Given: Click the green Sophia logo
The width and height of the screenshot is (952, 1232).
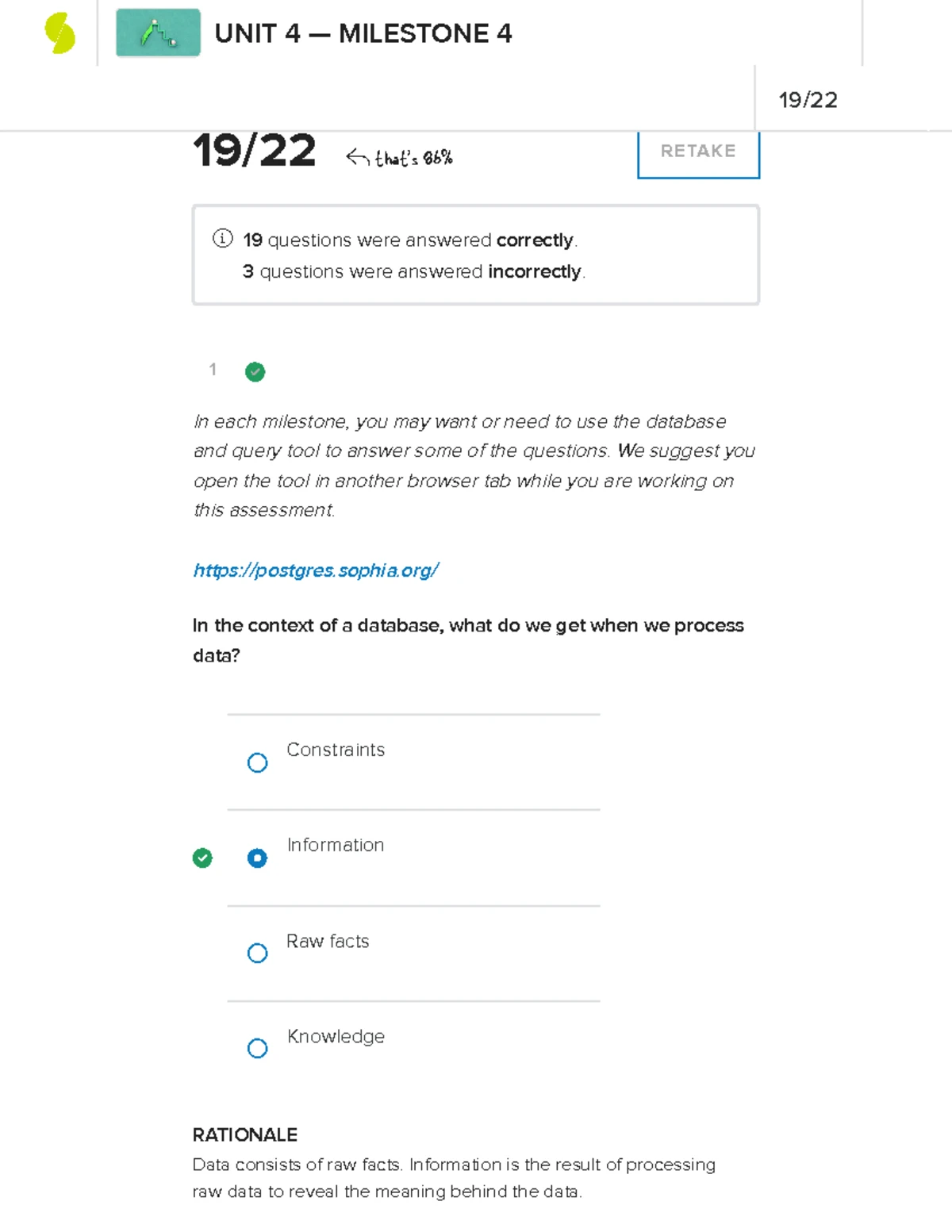Looking at the screenshot, I should tap(59, 34).
